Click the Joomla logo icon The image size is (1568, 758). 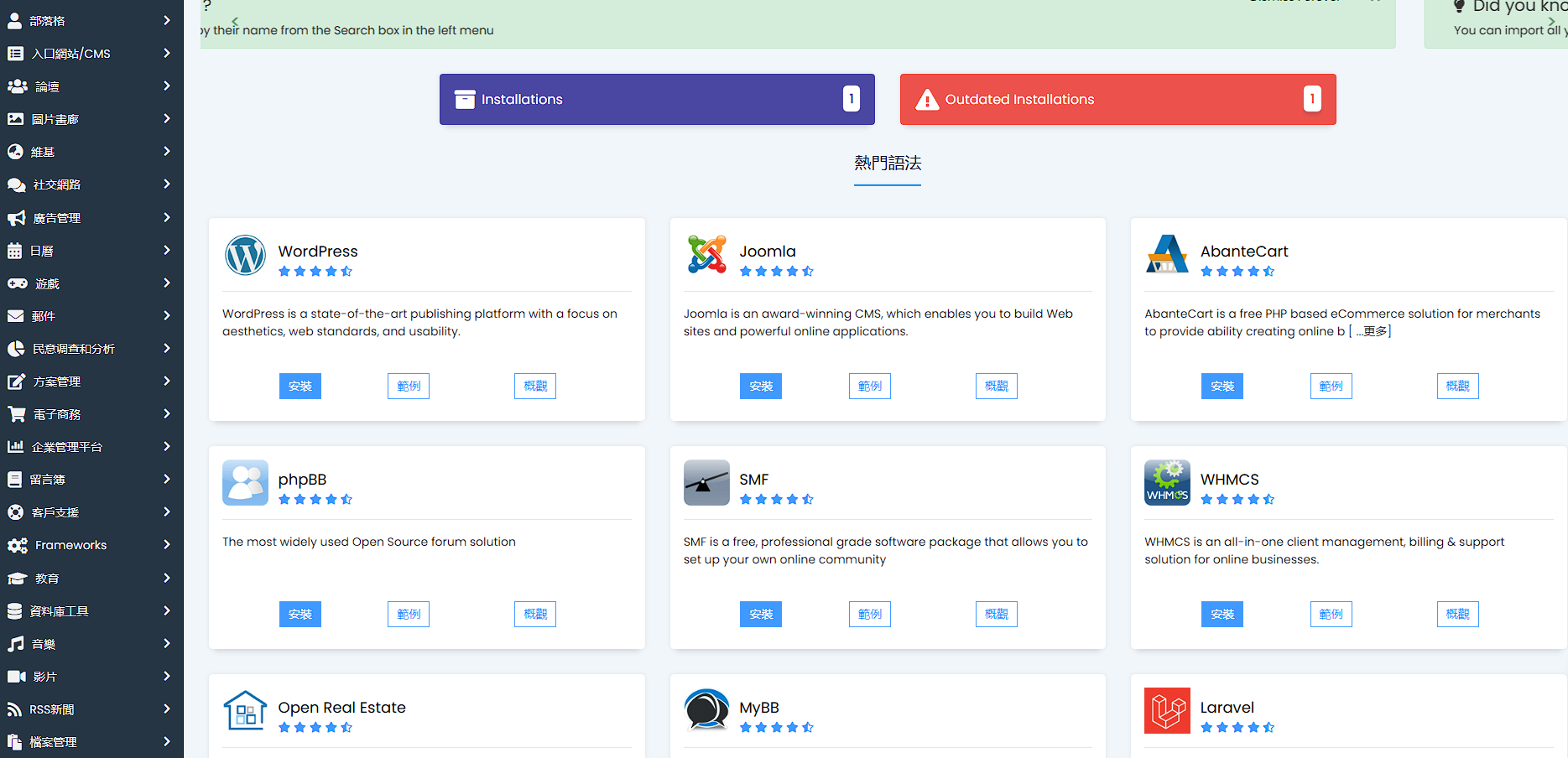[x=706, y=255]
